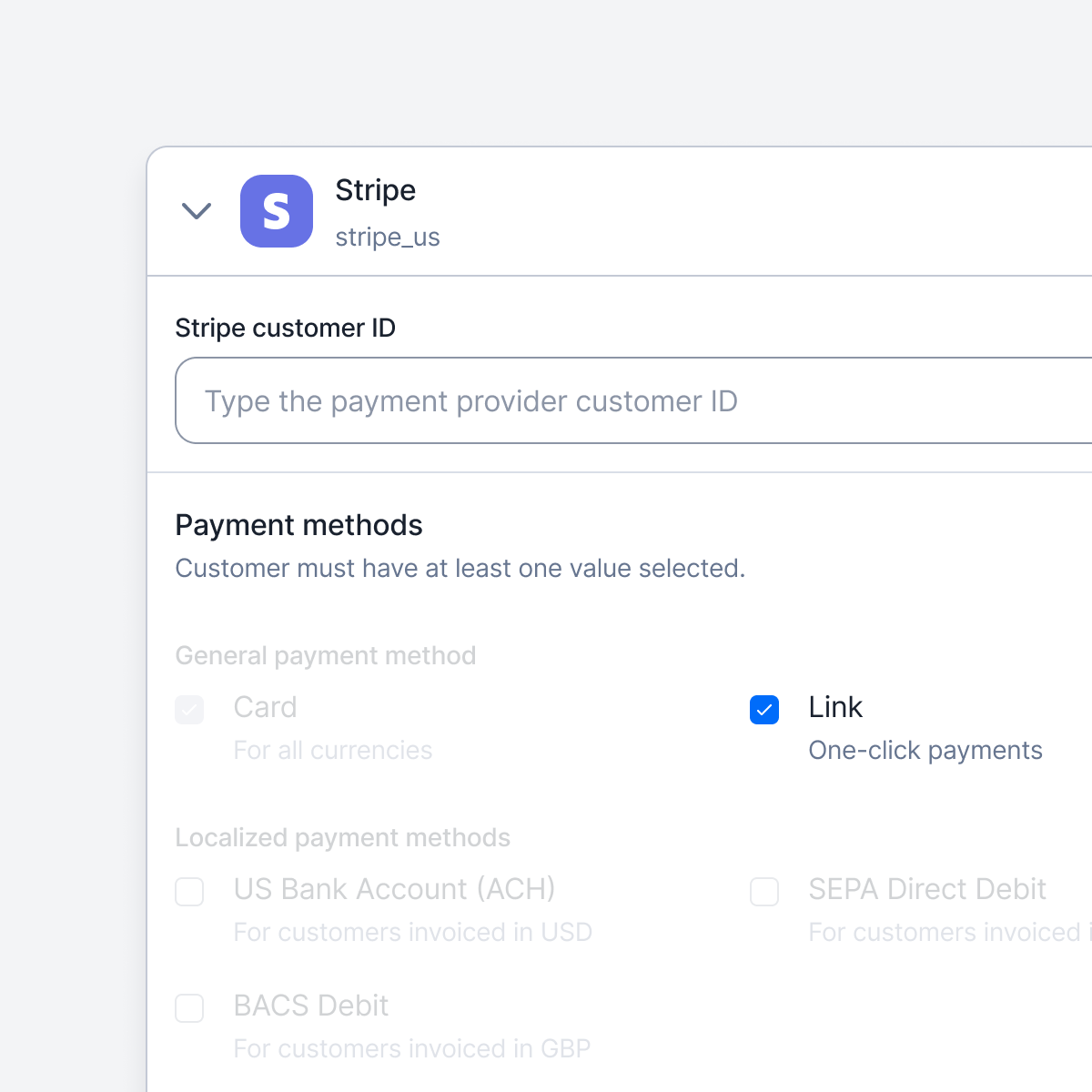Click the Localized payment methods label
Viewport: 1092px width, 1092px height.
pyautogui.click(x=342, y=837)
